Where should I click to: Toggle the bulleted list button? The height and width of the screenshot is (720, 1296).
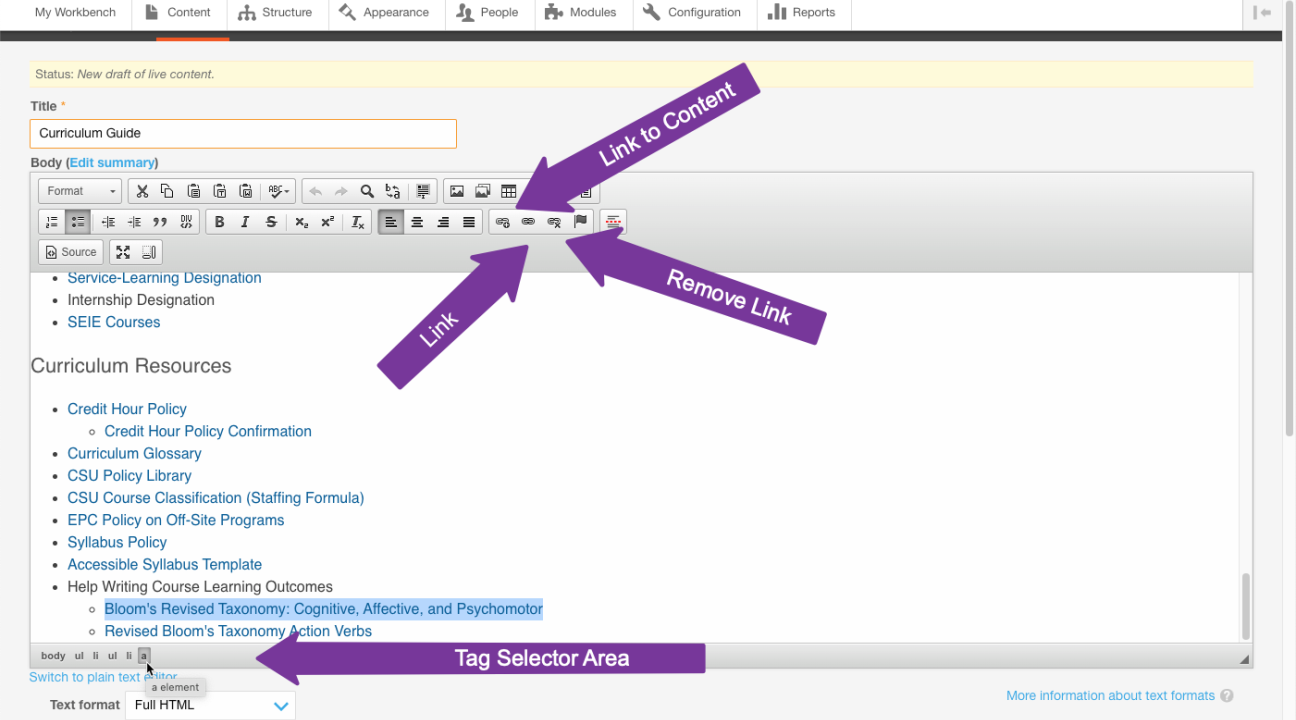pyautogui.click(x=78, y=222)
